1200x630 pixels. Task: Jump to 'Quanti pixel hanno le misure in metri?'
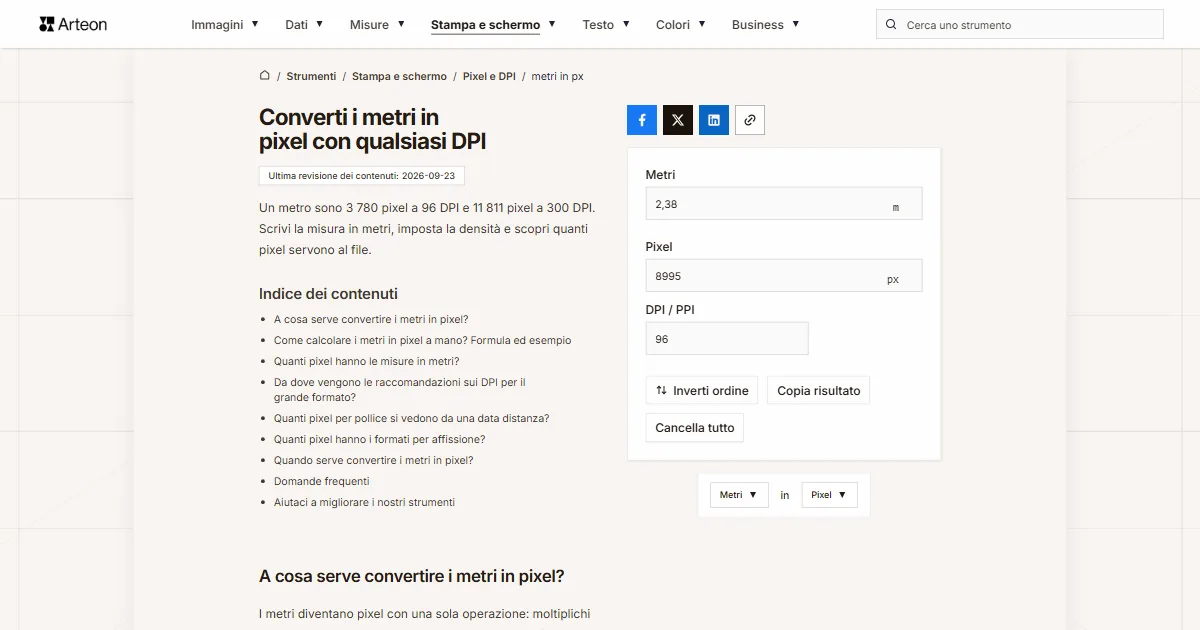click(x=366, y=362)
